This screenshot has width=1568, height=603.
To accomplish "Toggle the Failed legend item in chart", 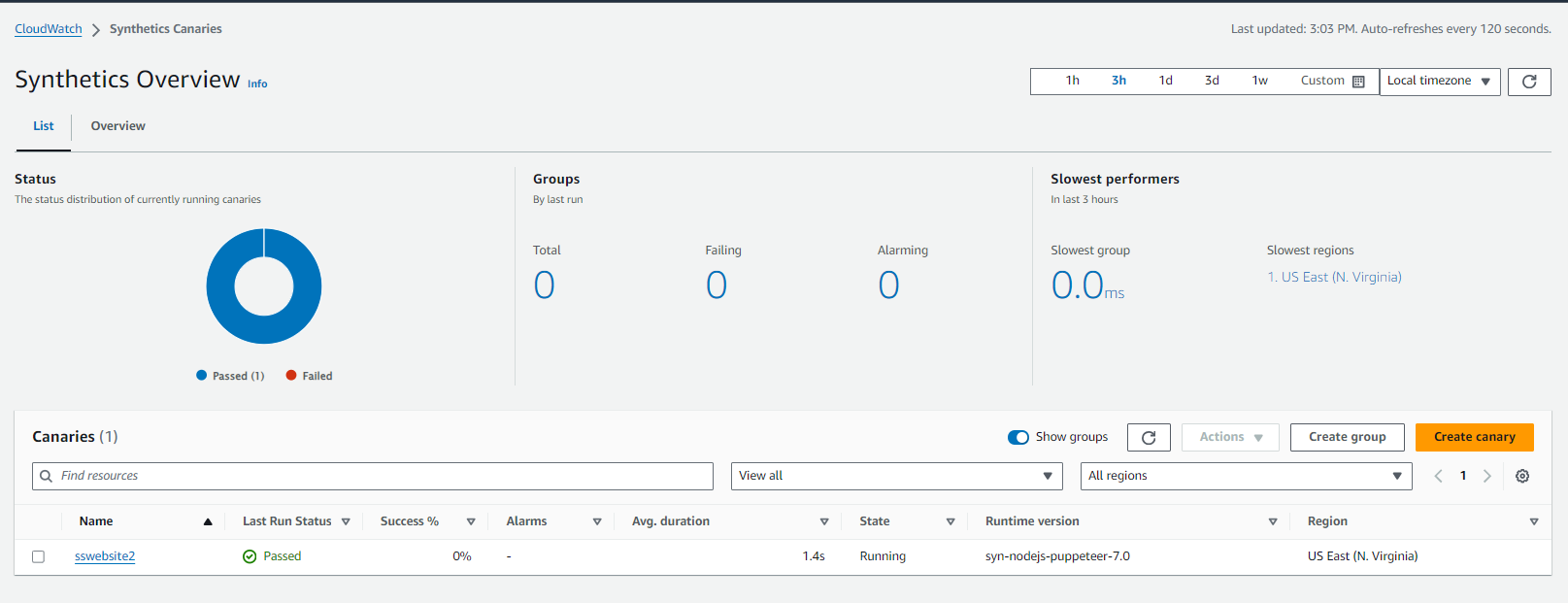I will pos(309,376).
